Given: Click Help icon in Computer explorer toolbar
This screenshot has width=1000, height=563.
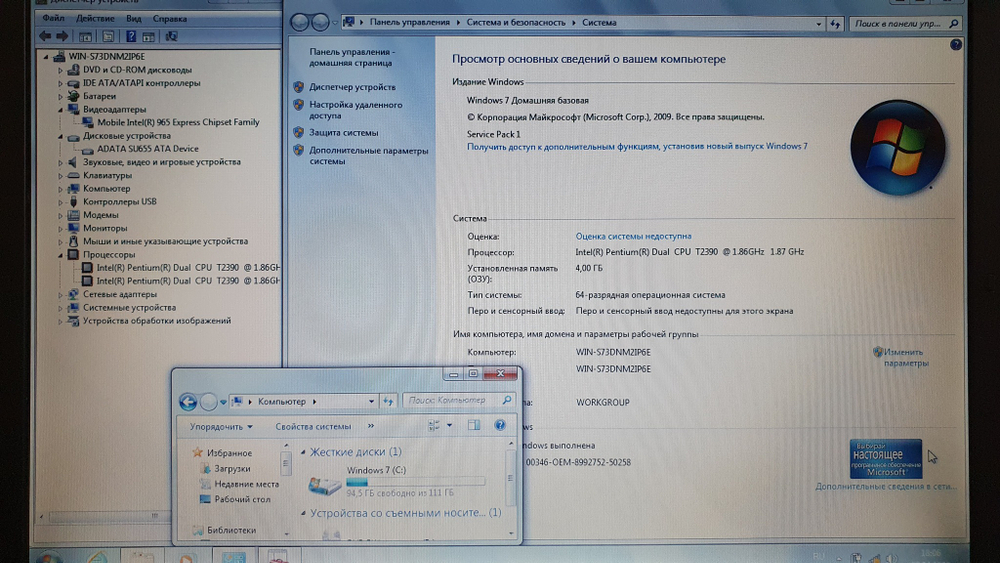Looking at the screenshot, I should tap(500, 425).
